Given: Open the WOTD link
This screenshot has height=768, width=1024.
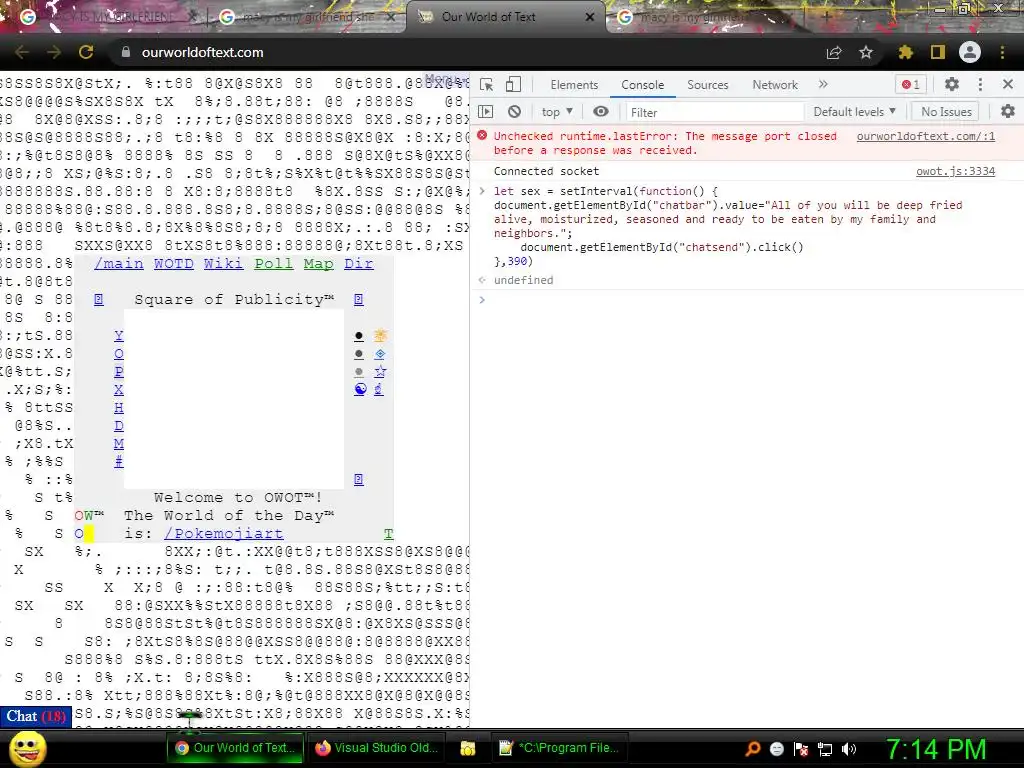Looking at the screenshot, I should pyautogui.click(x=174, y=264).
